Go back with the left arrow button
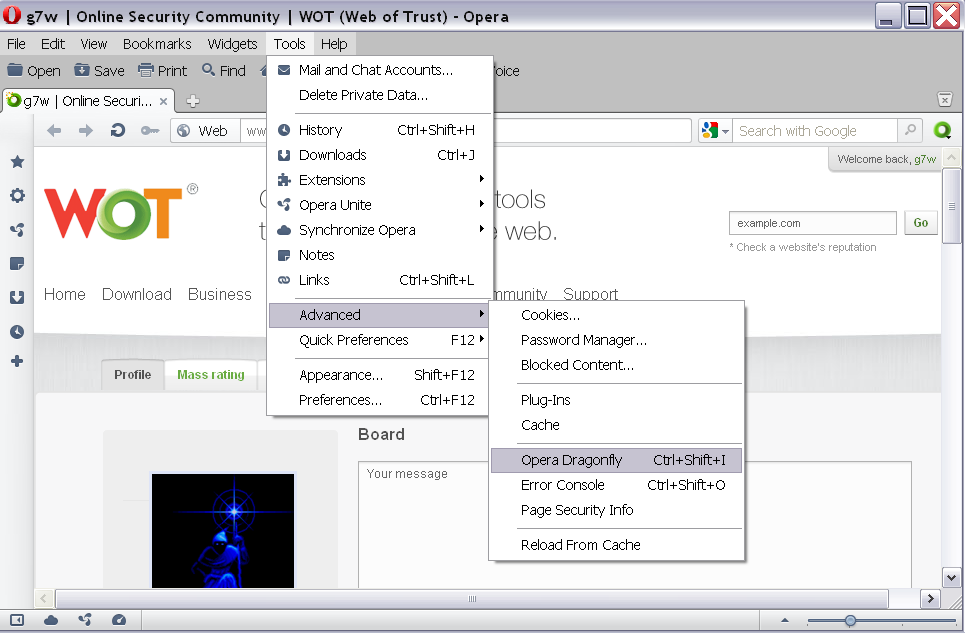 tap(54, 130)
